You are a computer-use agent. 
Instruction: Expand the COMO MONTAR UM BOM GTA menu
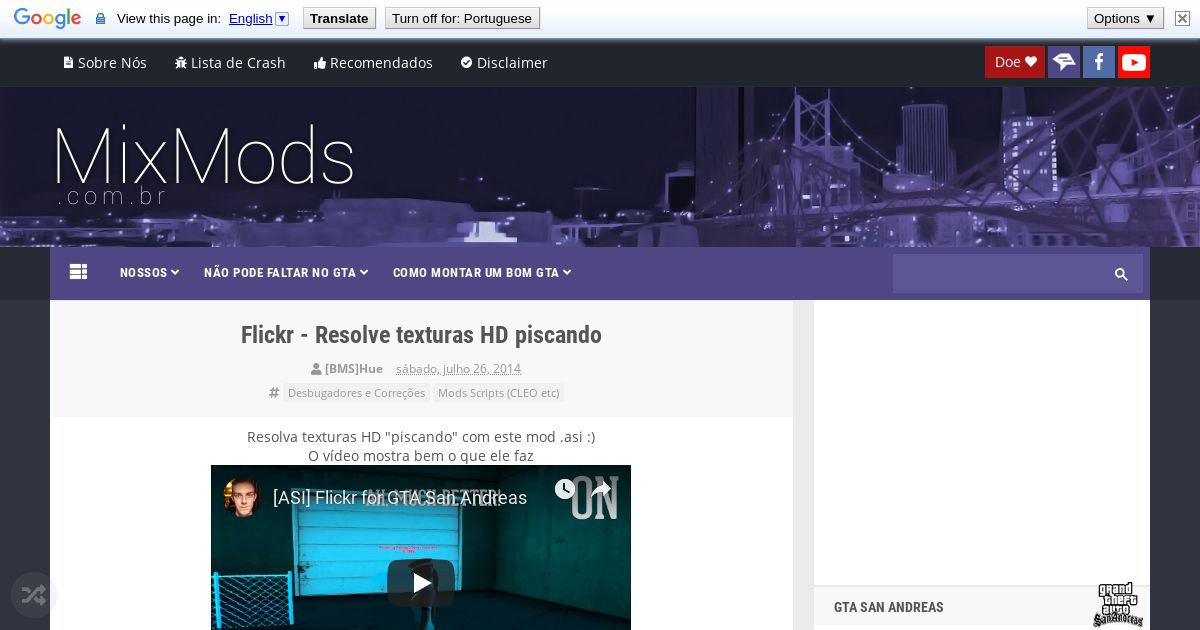pyautogui.click(x=482, y=272)
